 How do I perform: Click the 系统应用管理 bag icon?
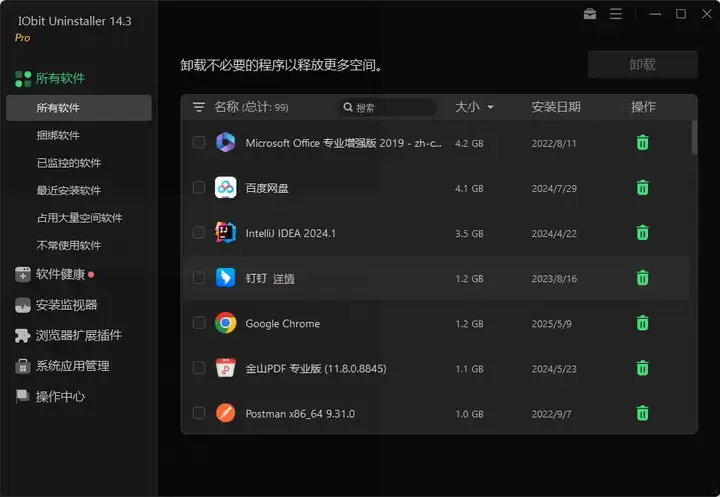[x=22, y=366]
